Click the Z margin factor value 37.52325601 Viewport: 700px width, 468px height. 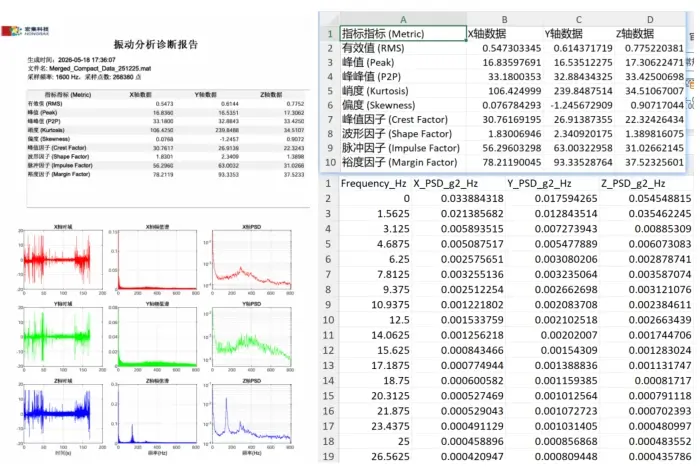[654, 162]
